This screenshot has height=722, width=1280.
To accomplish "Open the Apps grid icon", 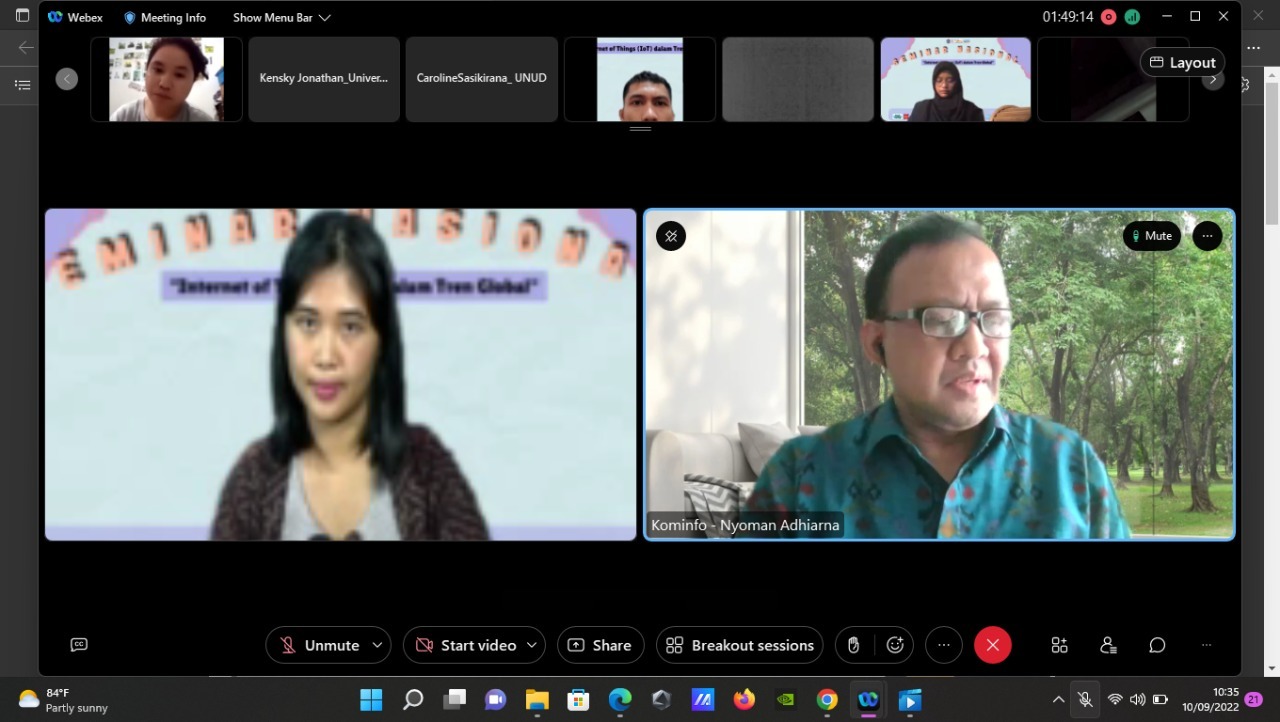I will [1059, 645].
